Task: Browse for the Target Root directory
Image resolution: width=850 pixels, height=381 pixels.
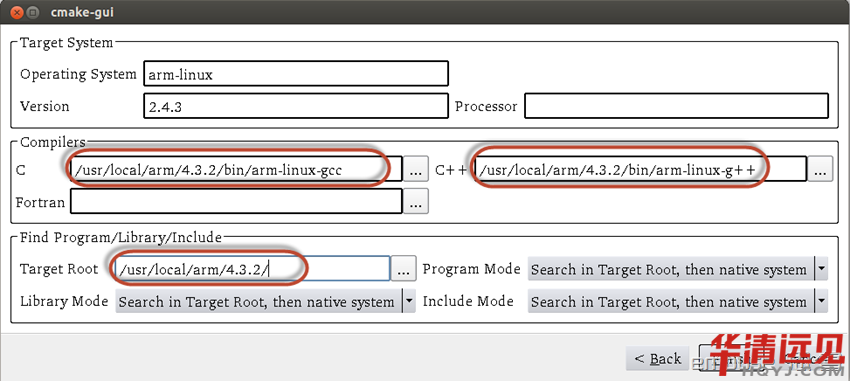Action: (x=403, y=269)
